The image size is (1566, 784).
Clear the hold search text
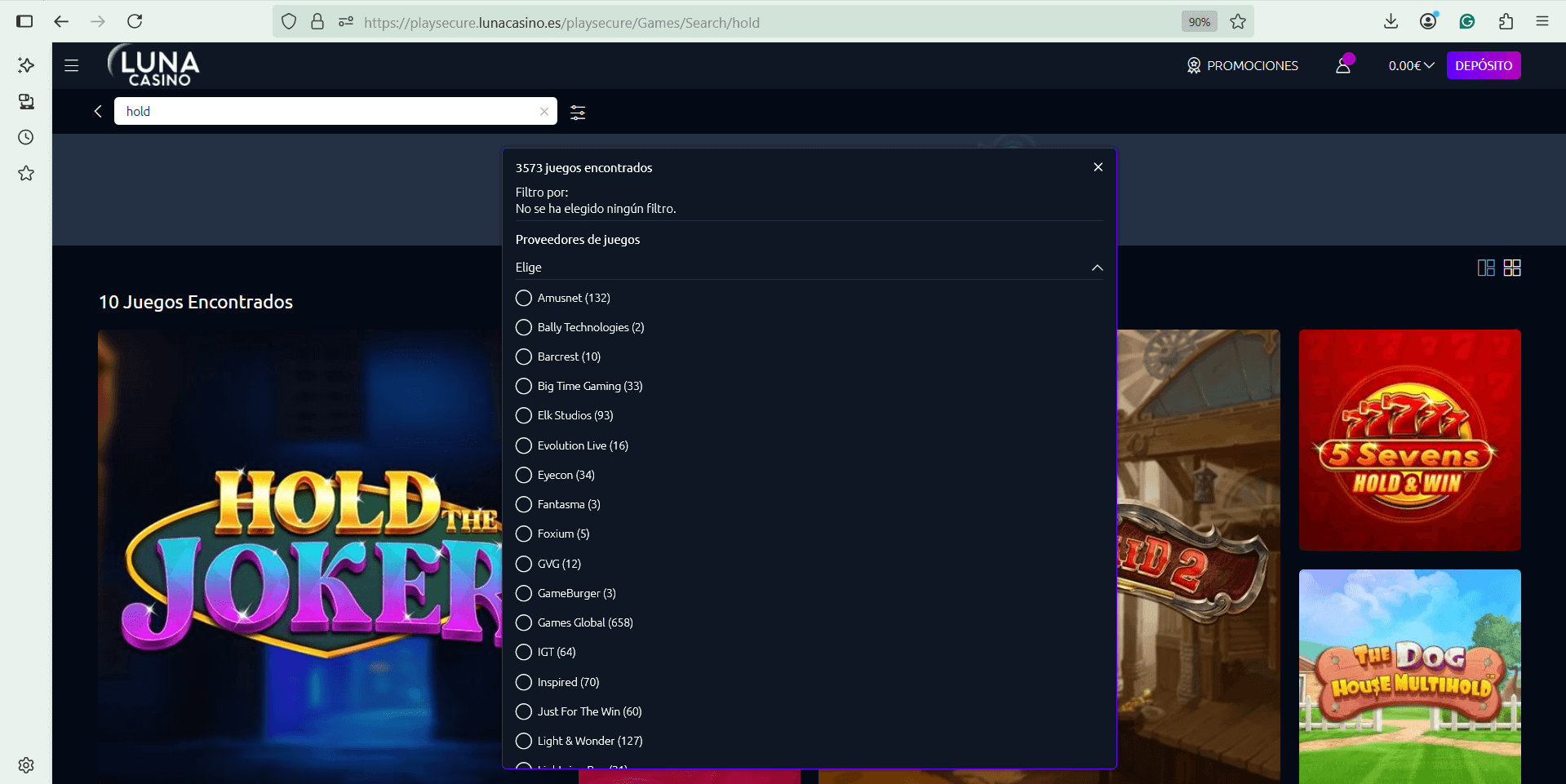pos(544,112)
